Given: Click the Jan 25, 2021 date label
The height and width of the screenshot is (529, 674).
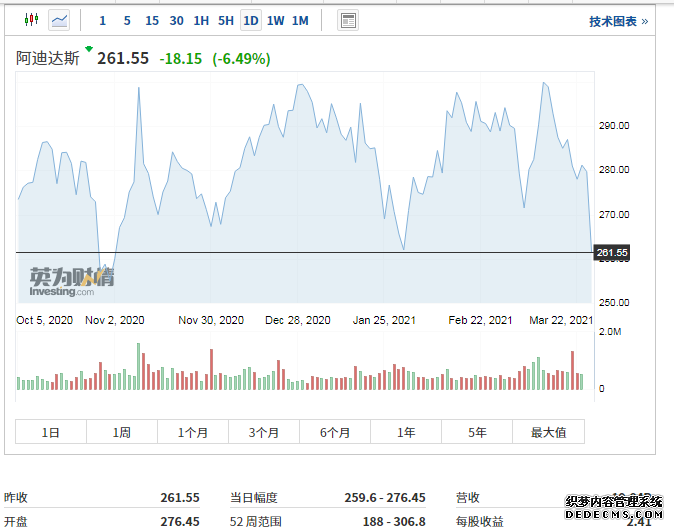Looking at the screenshot, I should point(384,320).
